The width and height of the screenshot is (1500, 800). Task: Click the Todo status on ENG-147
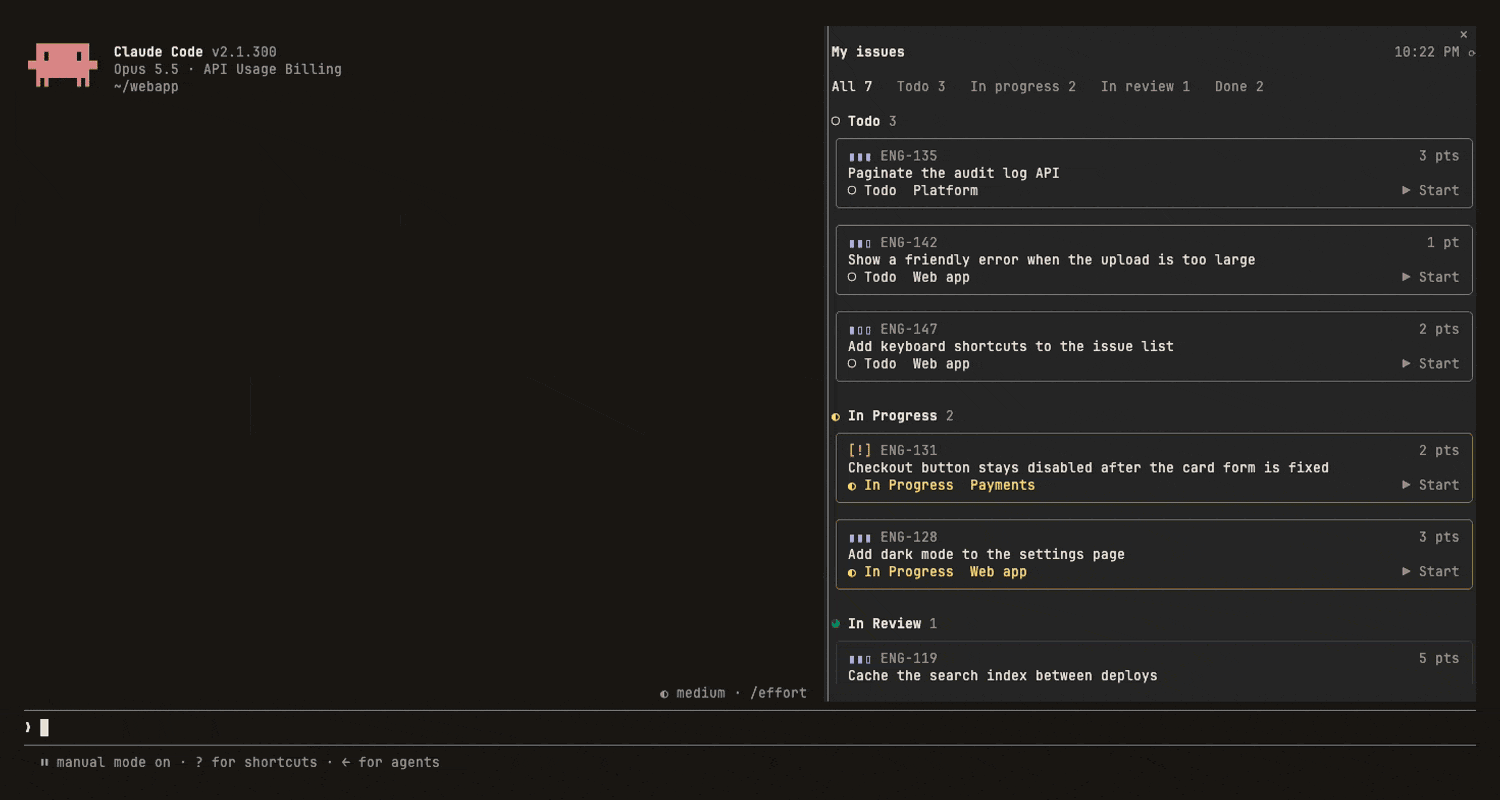coord(872,364)
